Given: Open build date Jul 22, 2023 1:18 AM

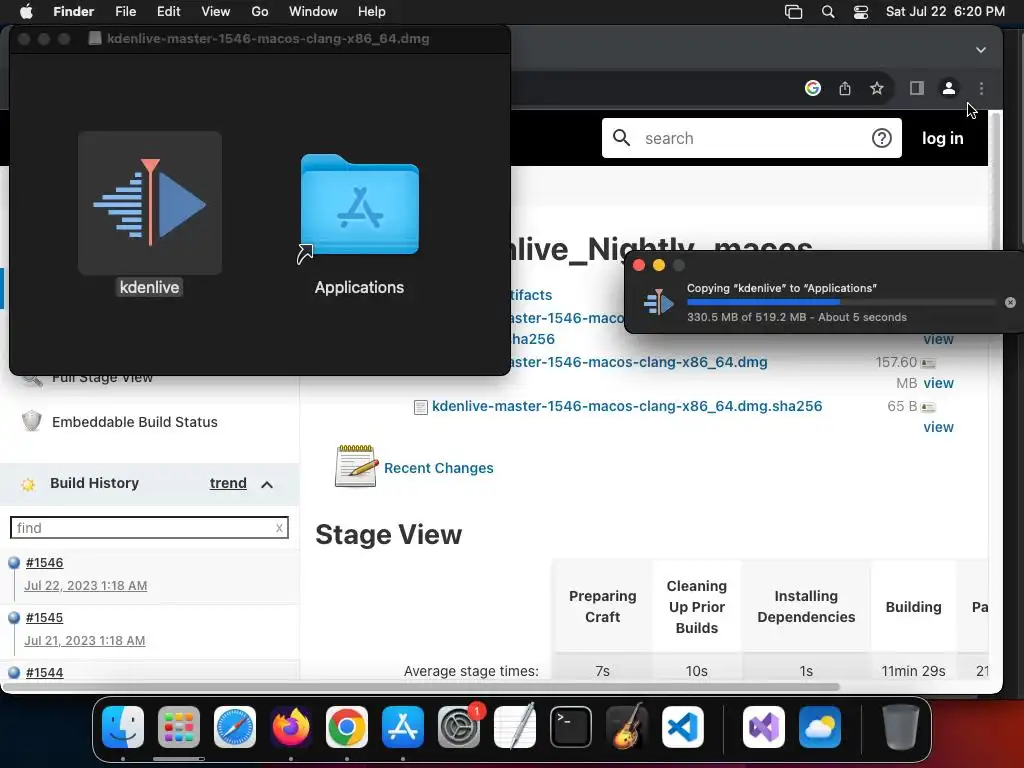Looking at the screenshot, I should point(86,586).
